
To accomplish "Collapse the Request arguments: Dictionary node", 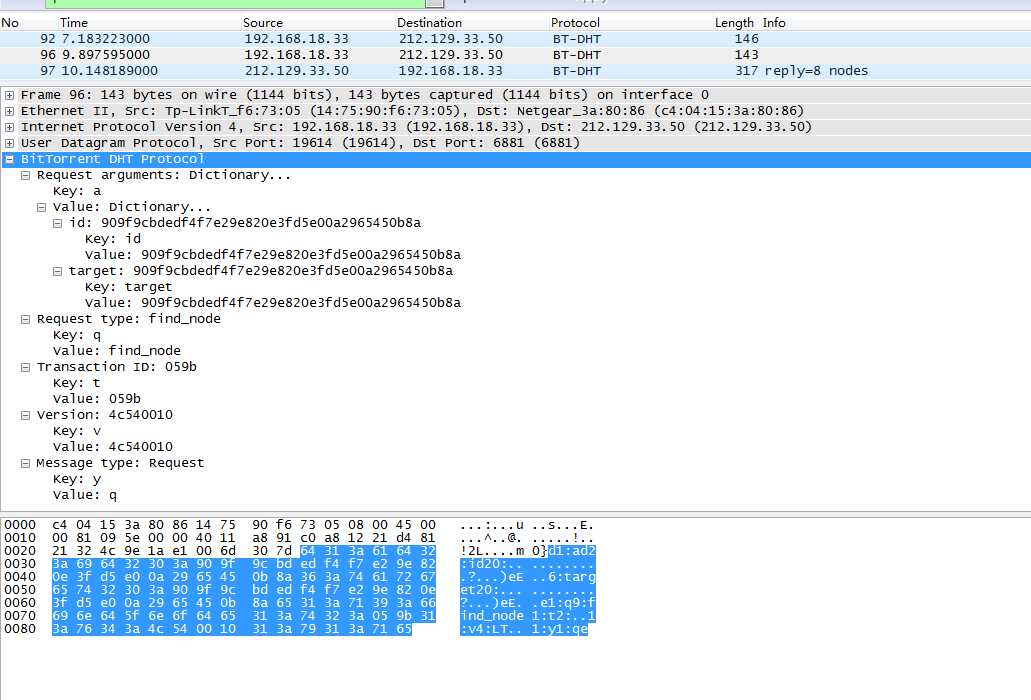I will click(25, 175).
